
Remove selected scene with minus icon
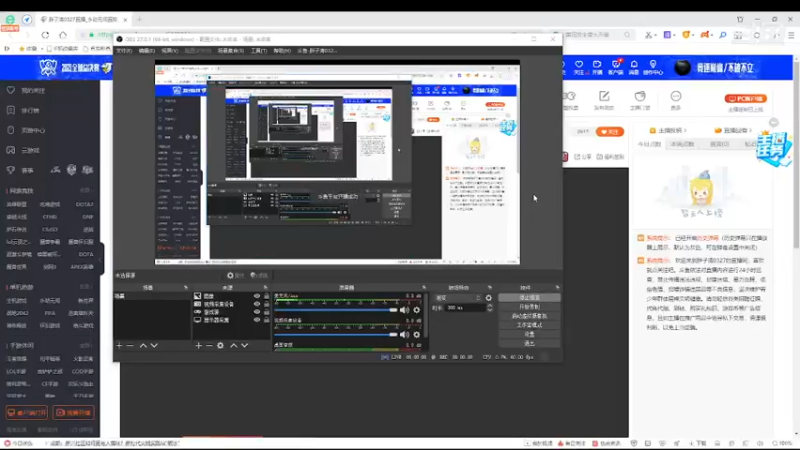tap(130, 345)
